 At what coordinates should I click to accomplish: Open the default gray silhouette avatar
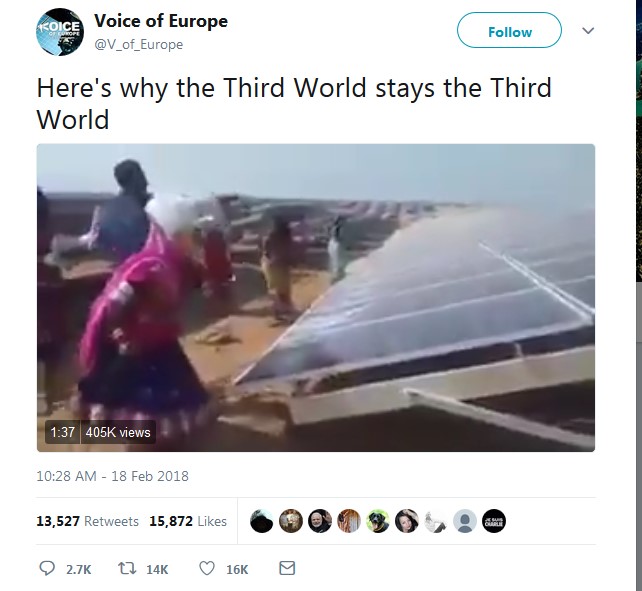pos(465,521)
